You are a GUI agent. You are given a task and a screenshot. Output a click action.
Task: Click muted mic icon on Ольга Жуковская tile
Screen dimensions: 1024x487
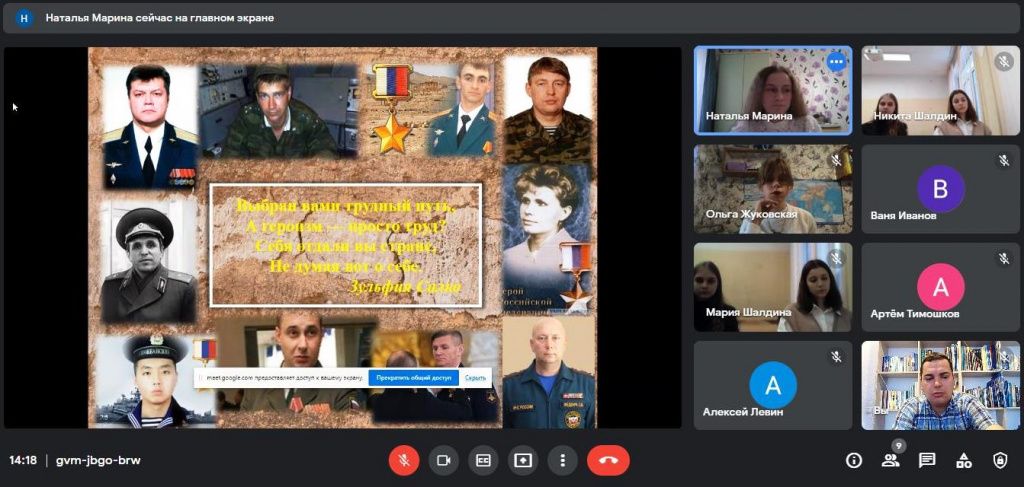(x=836, y=160)
